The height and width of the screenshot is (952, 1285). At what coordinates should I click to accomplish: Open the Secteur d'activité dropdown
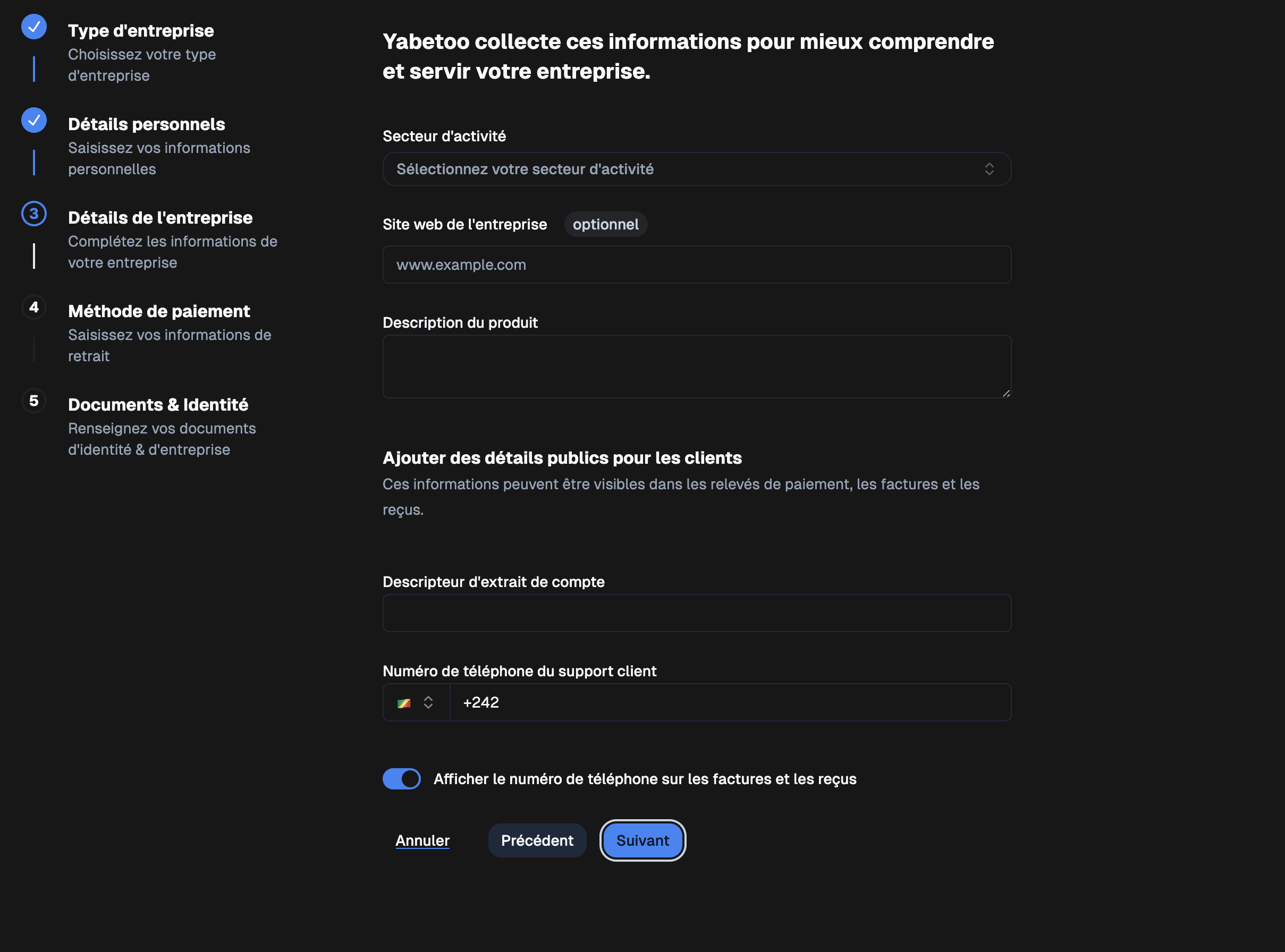(x=696, y=169)
